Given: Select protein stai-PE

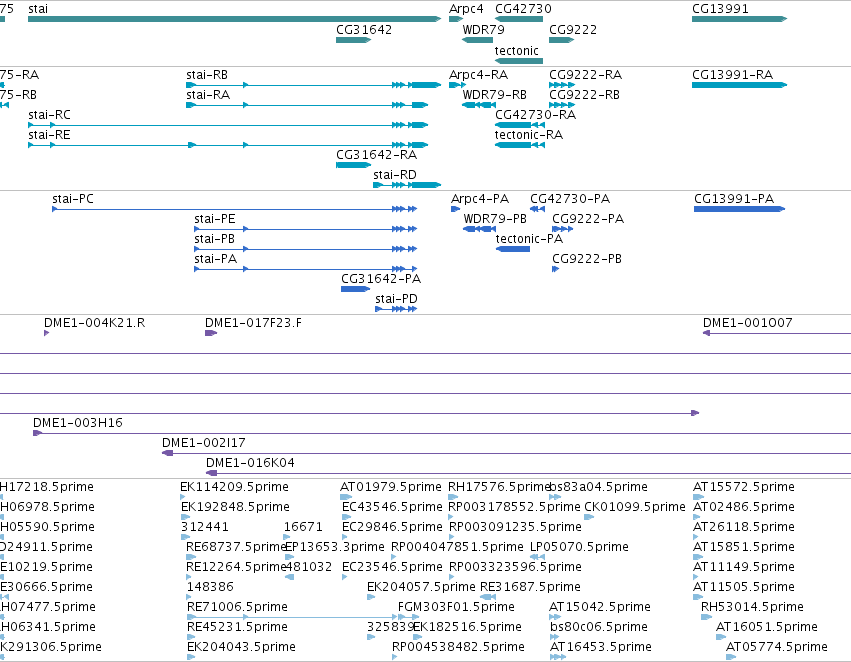Looking at the screenshot, I should pos(306,229).
